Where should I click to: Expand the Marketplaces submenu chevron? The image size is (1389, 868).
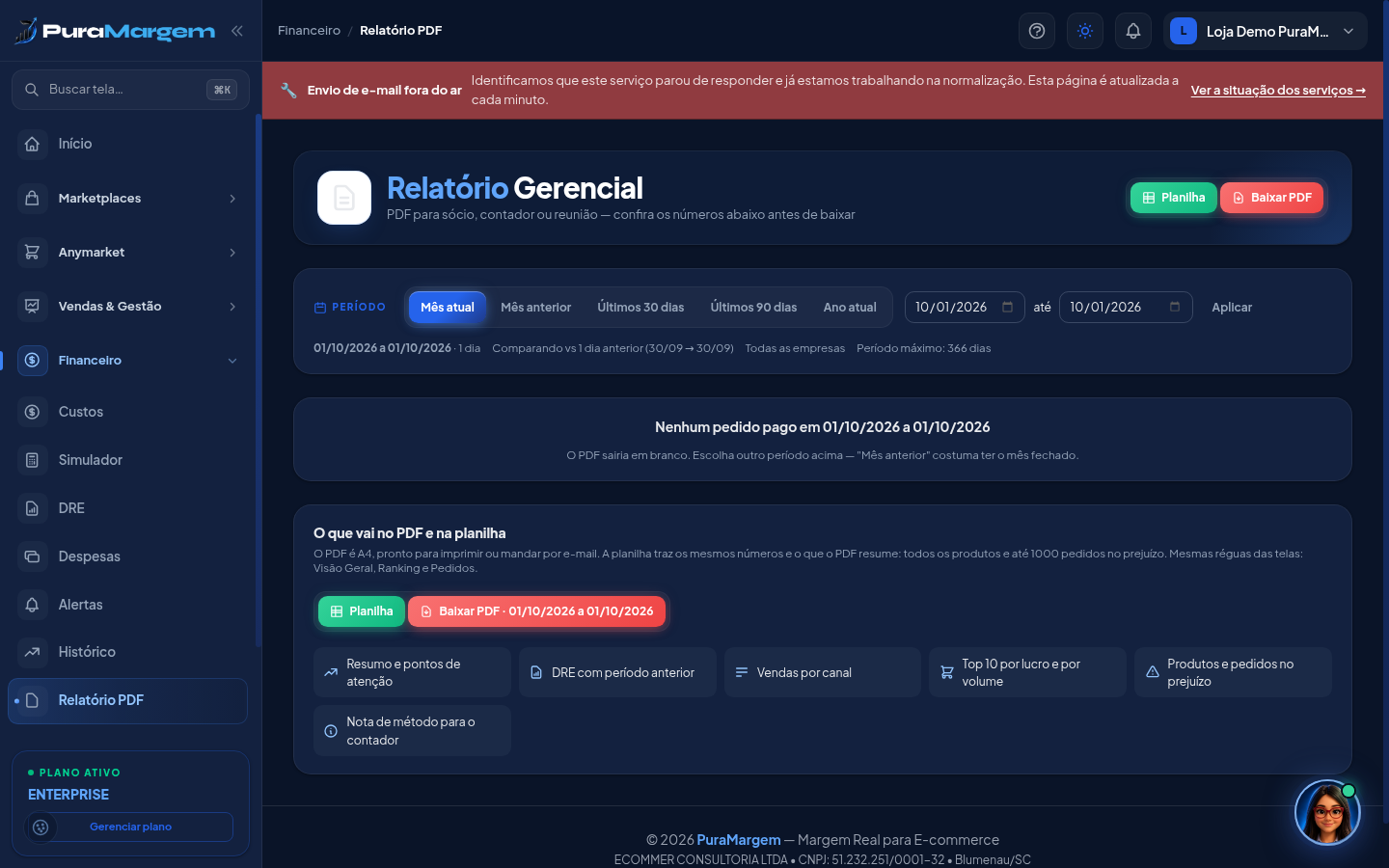232,199
